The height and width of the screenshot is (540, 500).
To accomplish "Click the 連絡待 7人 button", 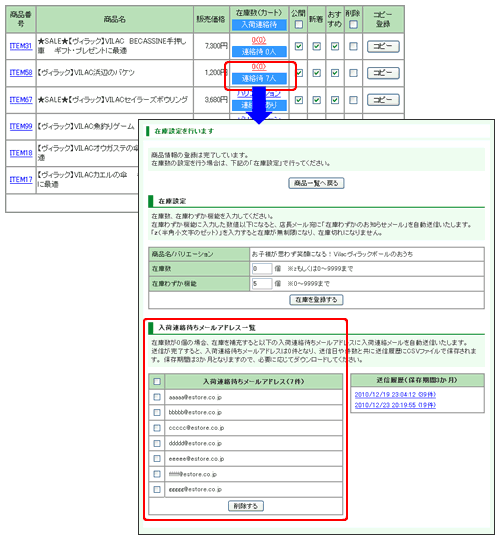I will tap(259, 79).
